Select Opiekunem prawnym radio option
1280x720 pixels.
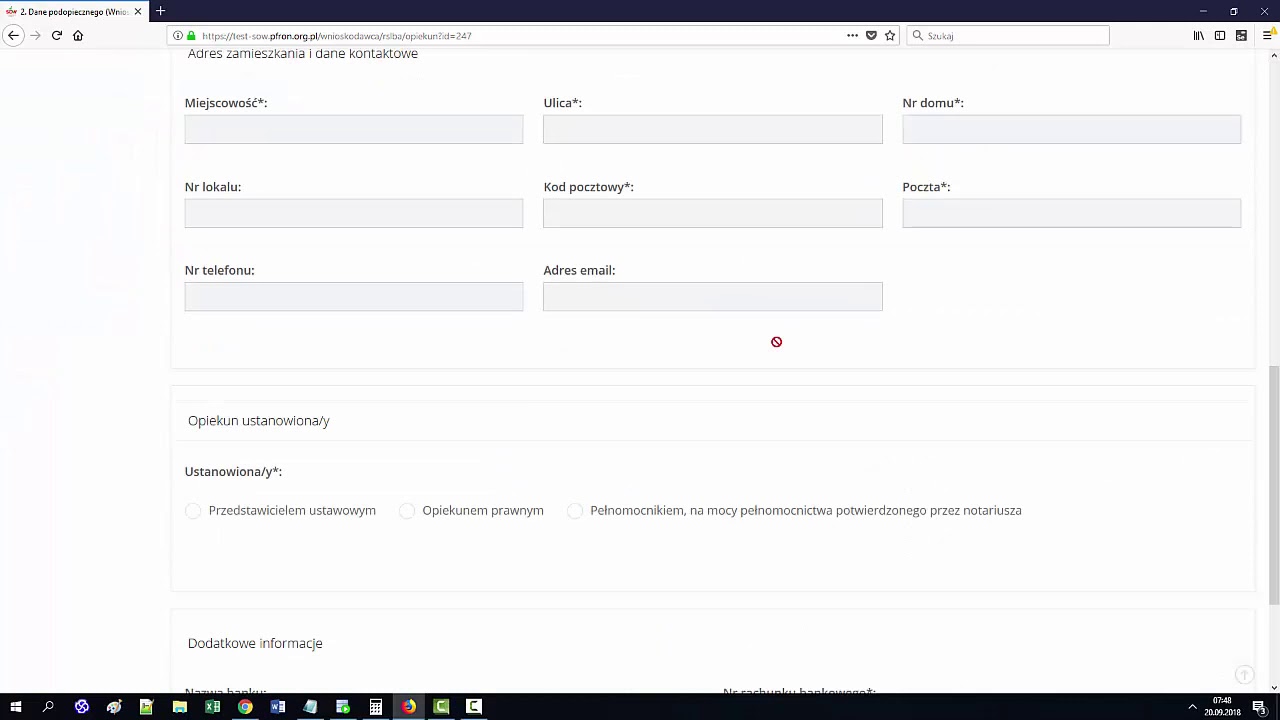[x=407, y=511]
